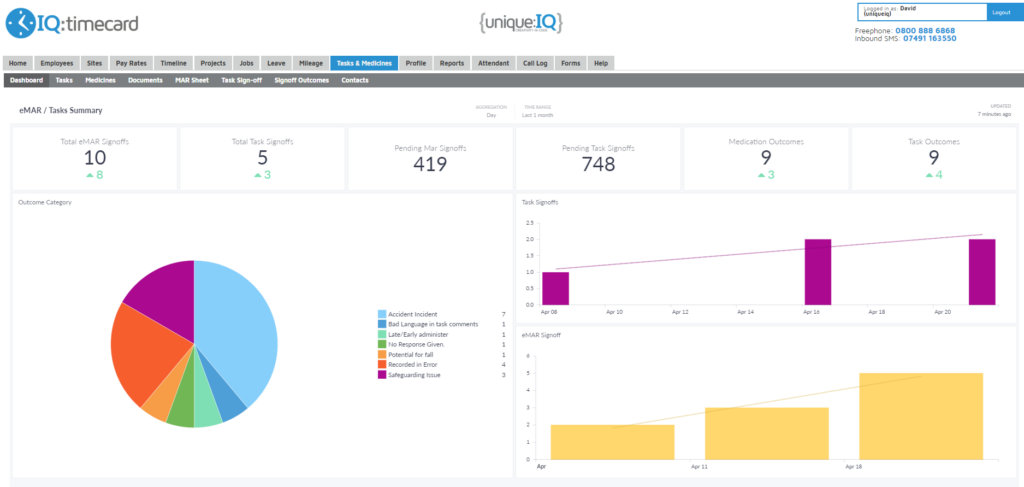Click the Total Task Signoffs card
The image size is (1024, 487).
263,159
